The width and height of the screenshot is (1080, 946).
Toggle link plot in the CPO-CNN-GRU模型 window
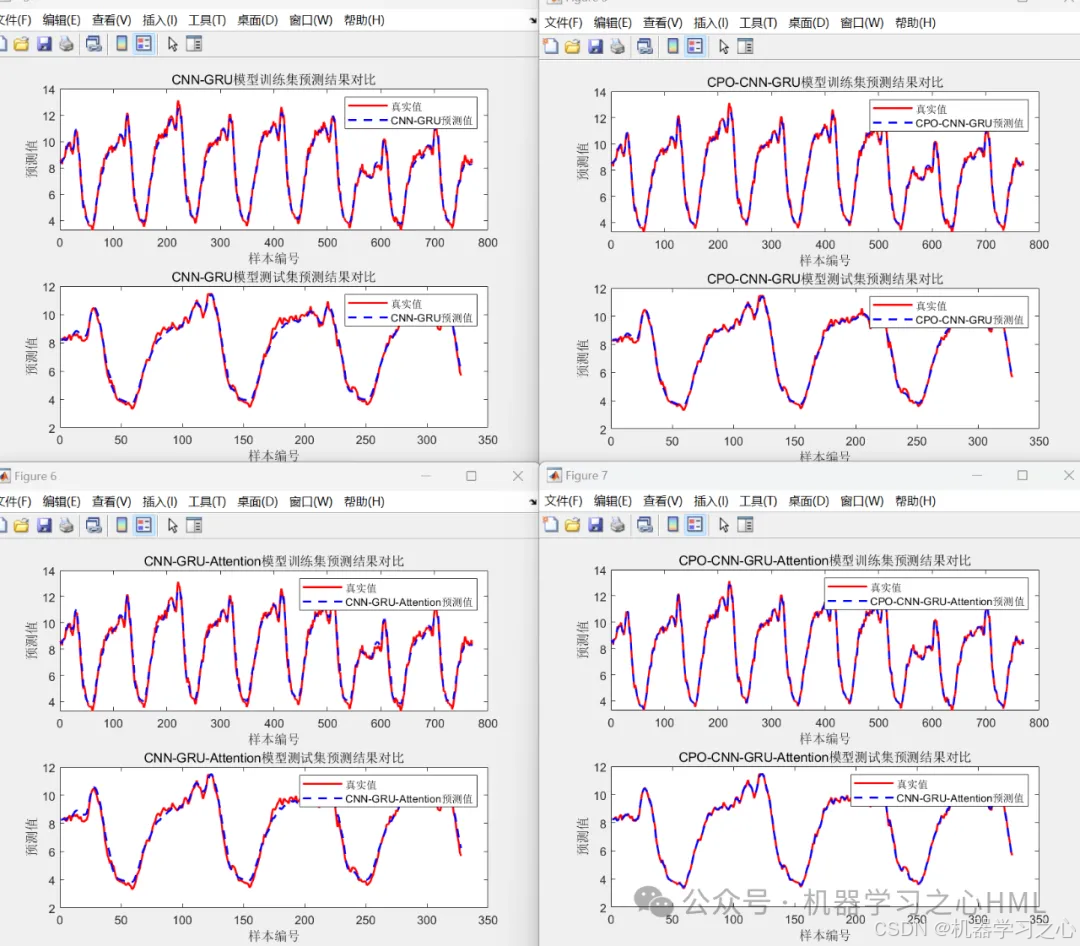645,46
